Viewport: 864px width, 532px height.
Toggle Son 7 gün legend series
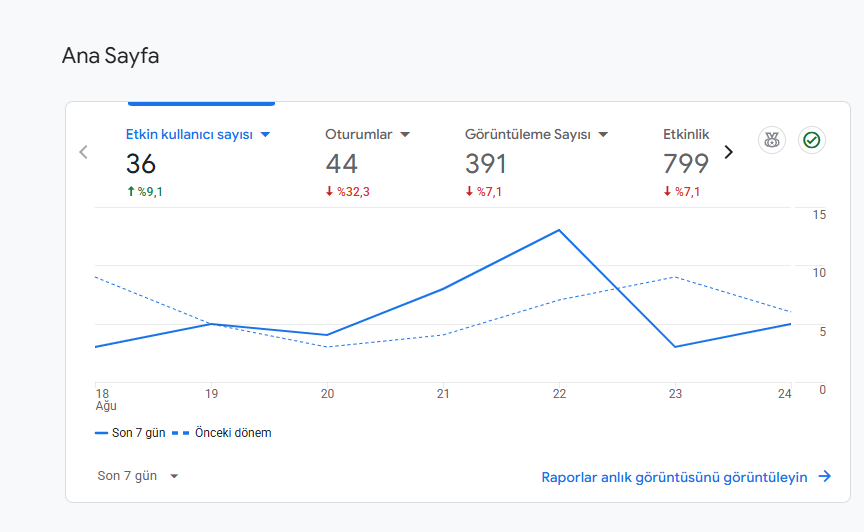point(130,433)
